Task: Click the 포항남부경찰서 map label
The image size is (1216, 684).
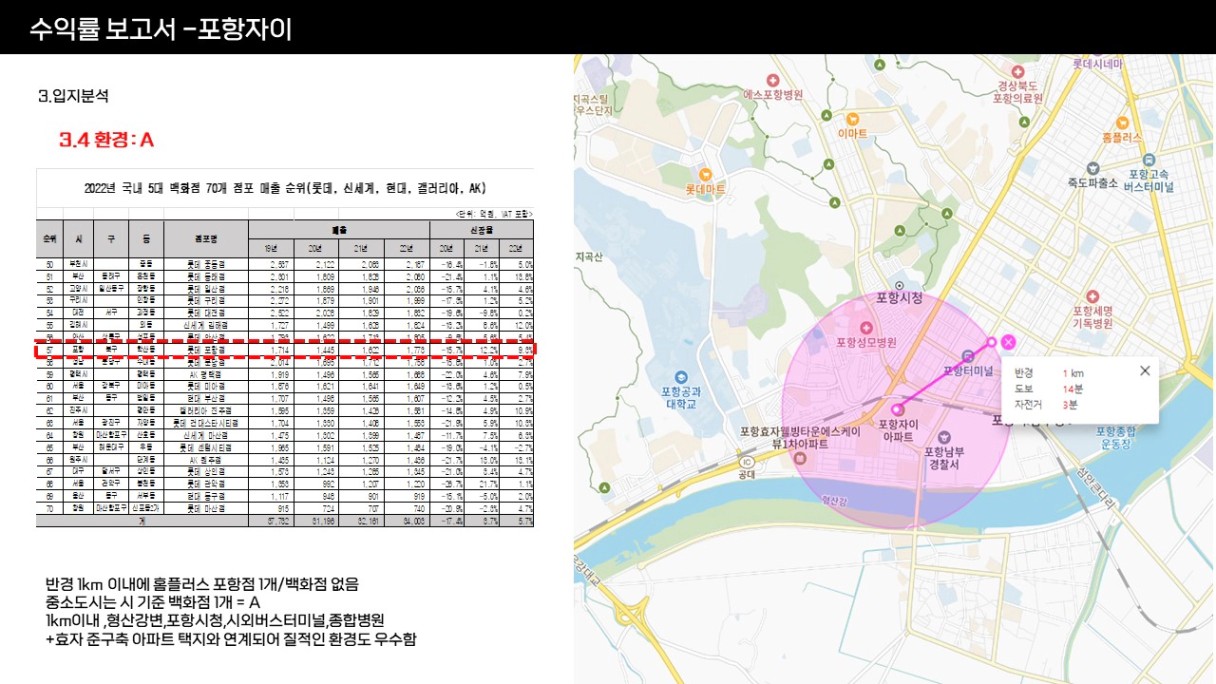Action: [x=945, y=459]
